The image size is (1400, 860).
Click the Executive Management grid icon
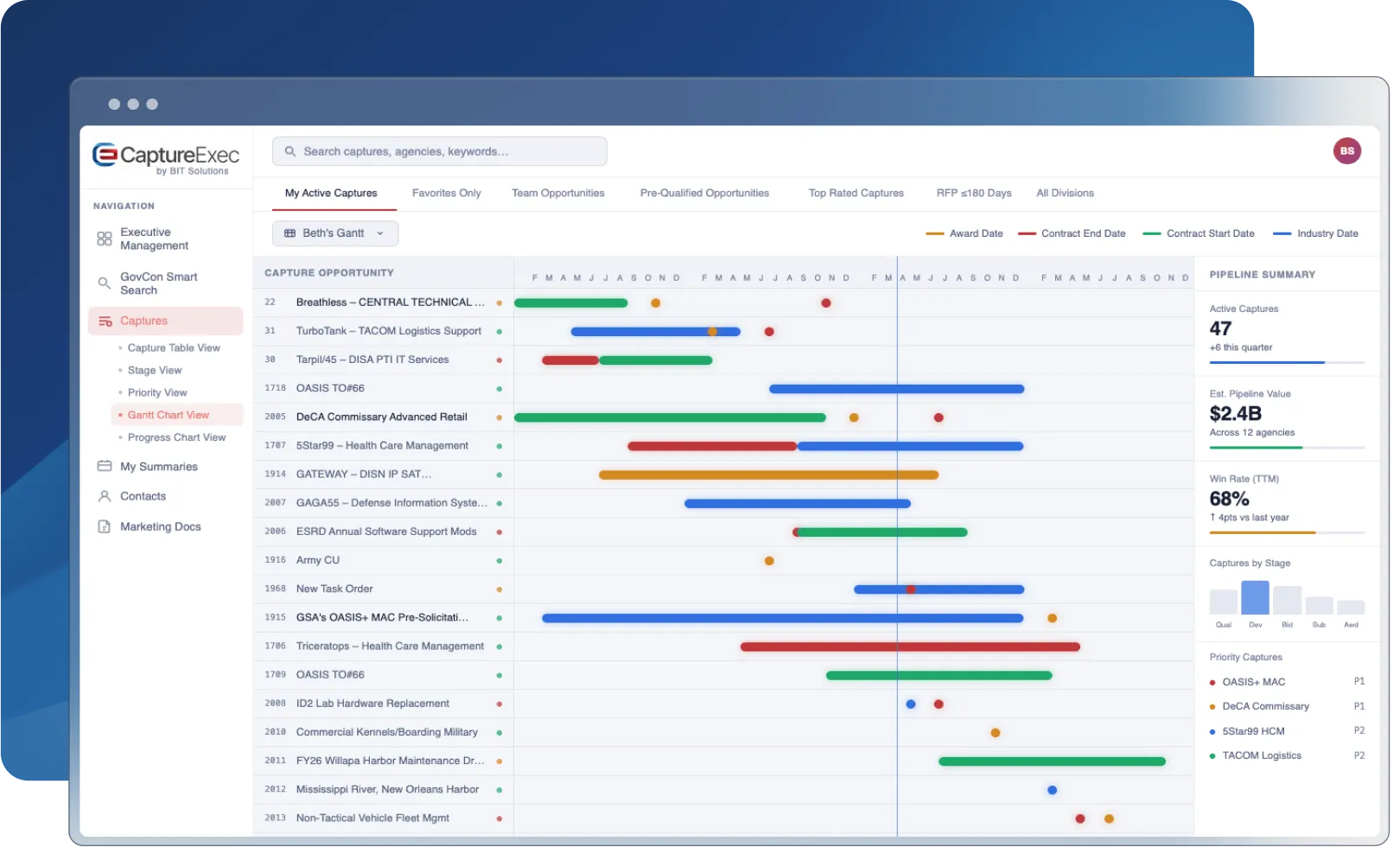pos(105,239)
